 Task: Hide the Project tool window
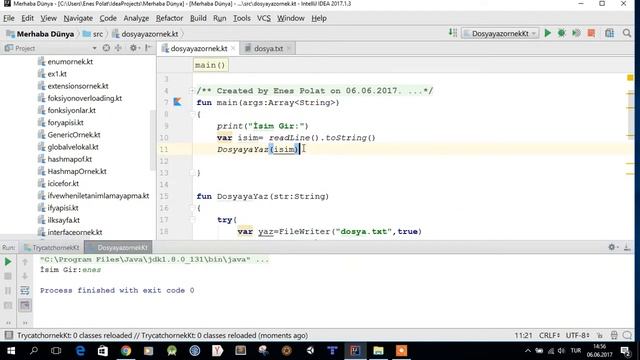click(148, 48)
